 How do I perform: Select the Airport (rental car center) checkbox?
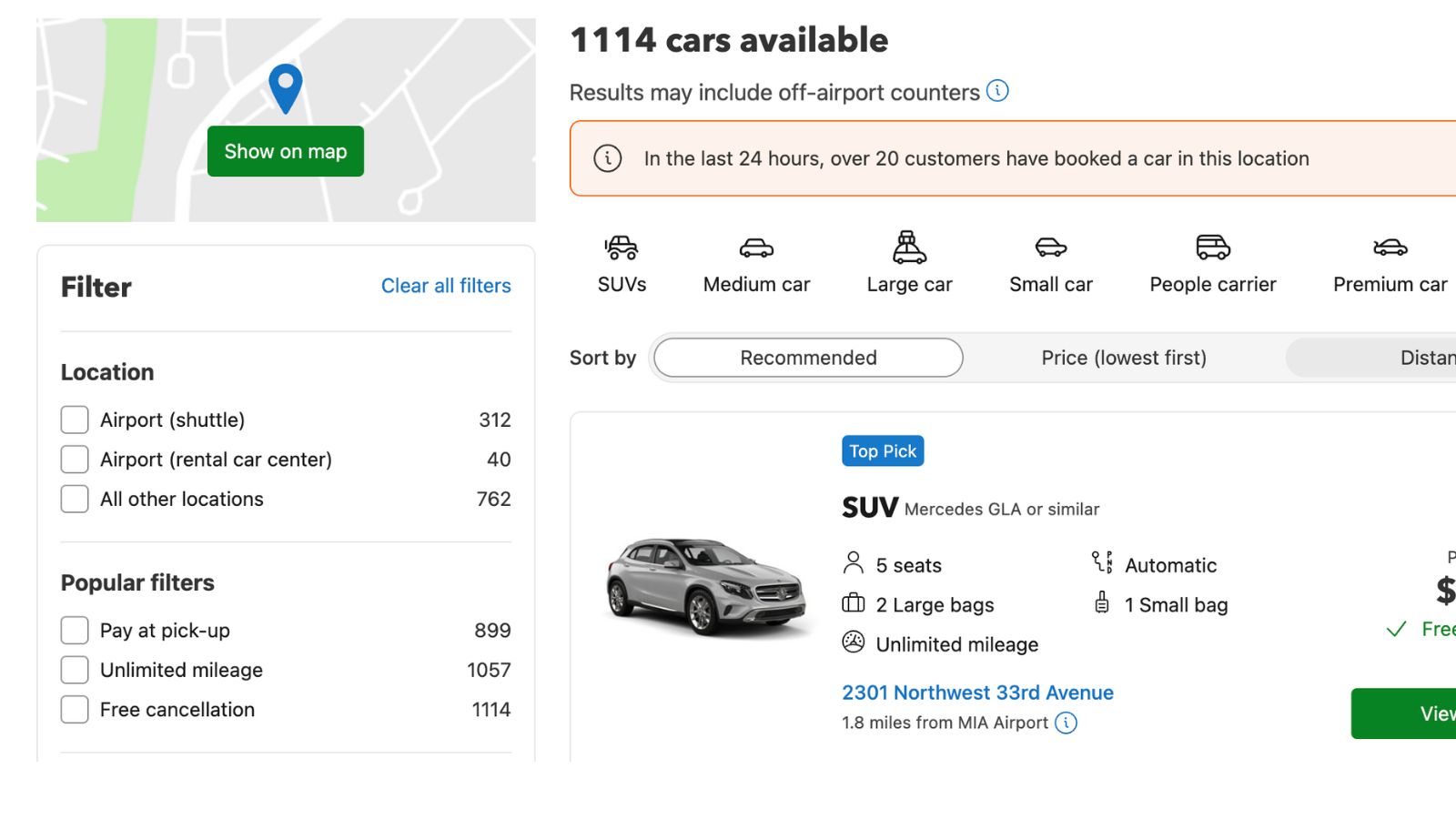(x=74, y=460)
